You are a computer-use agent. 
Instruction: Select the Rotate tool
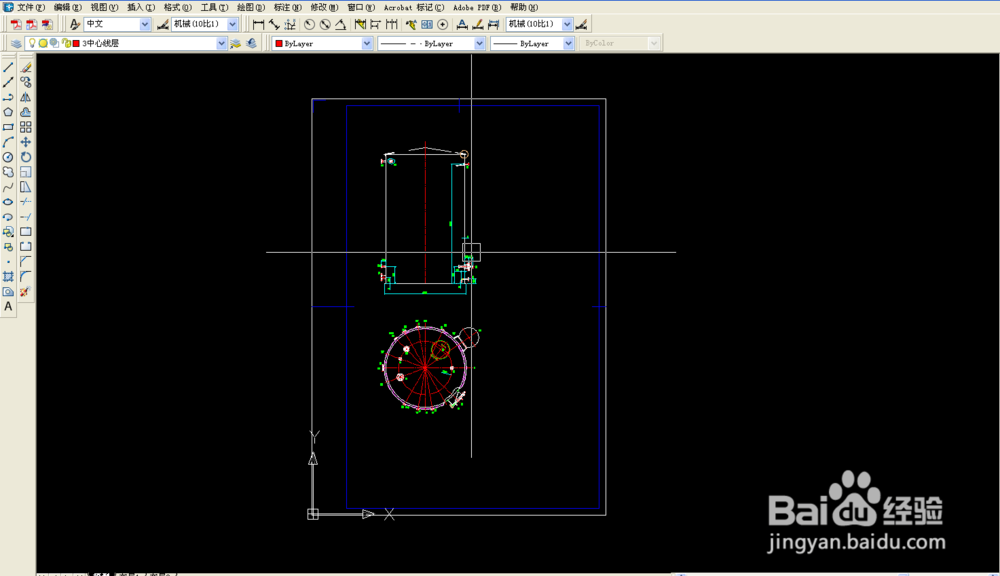[x=26, y=157]
